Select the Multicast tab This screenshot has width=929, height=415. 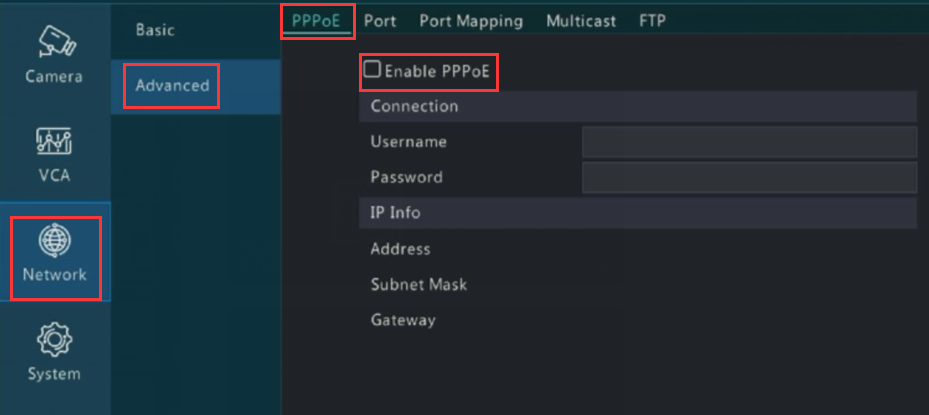coord(581,20)
